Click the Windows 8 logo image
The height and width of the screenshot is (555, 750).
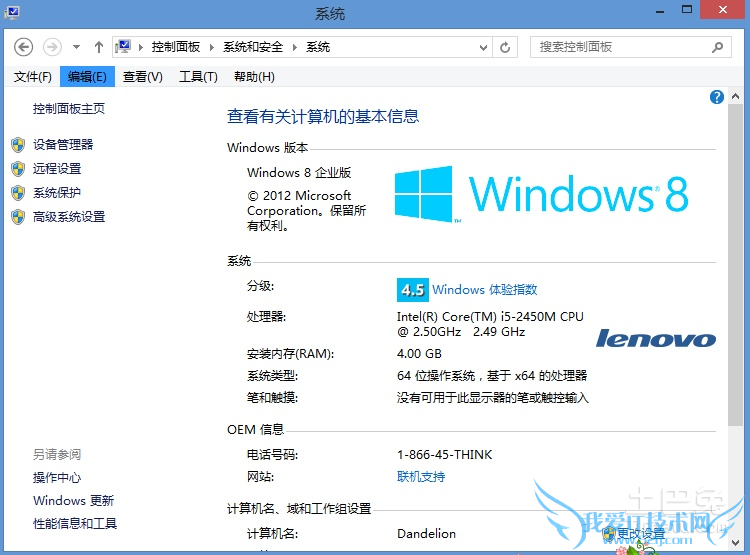pyautogui.click(x=541, y=194)
